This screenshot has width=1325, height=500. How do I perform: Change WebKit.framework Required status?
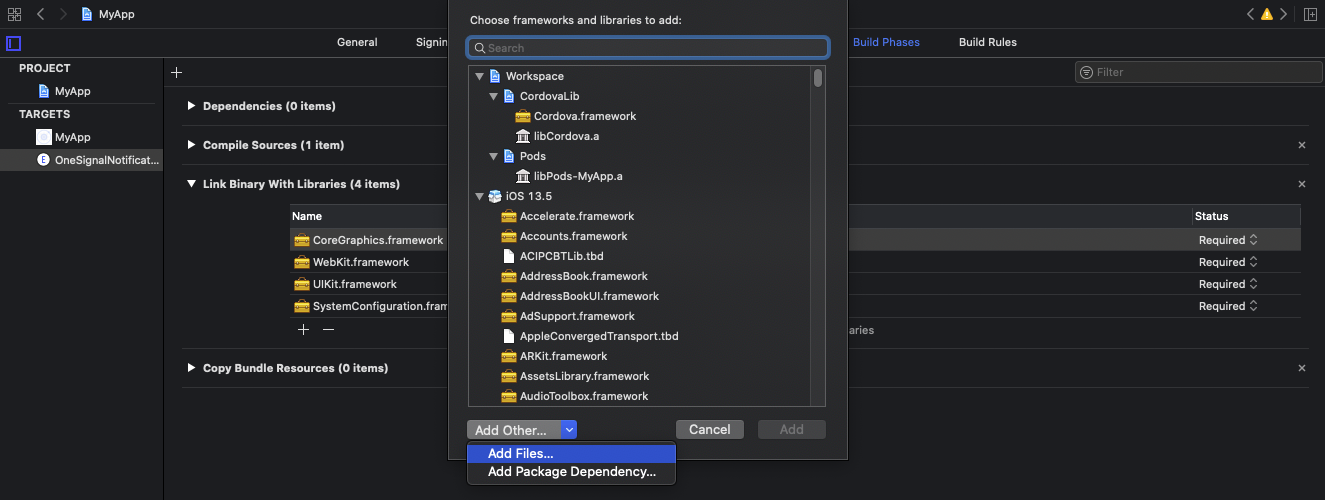pyautogui.click(x=1228, y=262)
